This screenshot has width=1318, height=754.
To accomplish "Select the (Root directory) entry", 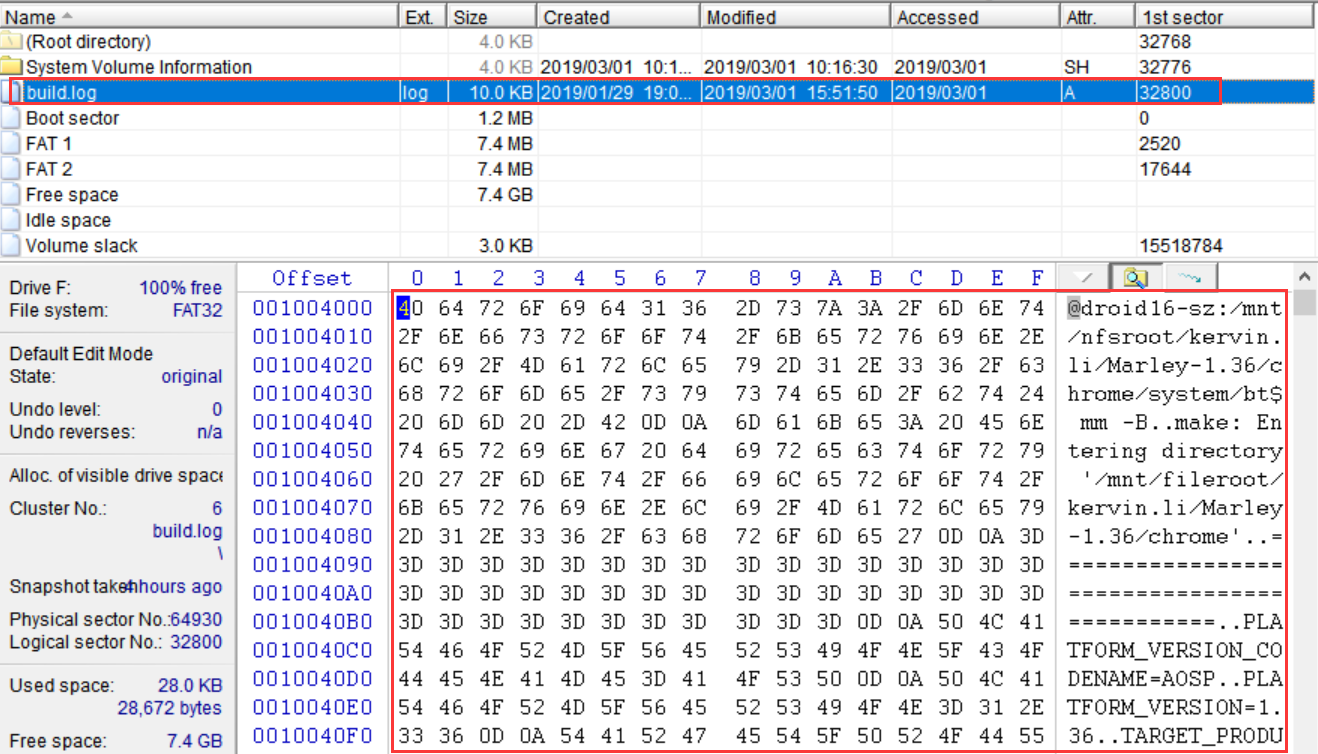I will tap(88, 41).
